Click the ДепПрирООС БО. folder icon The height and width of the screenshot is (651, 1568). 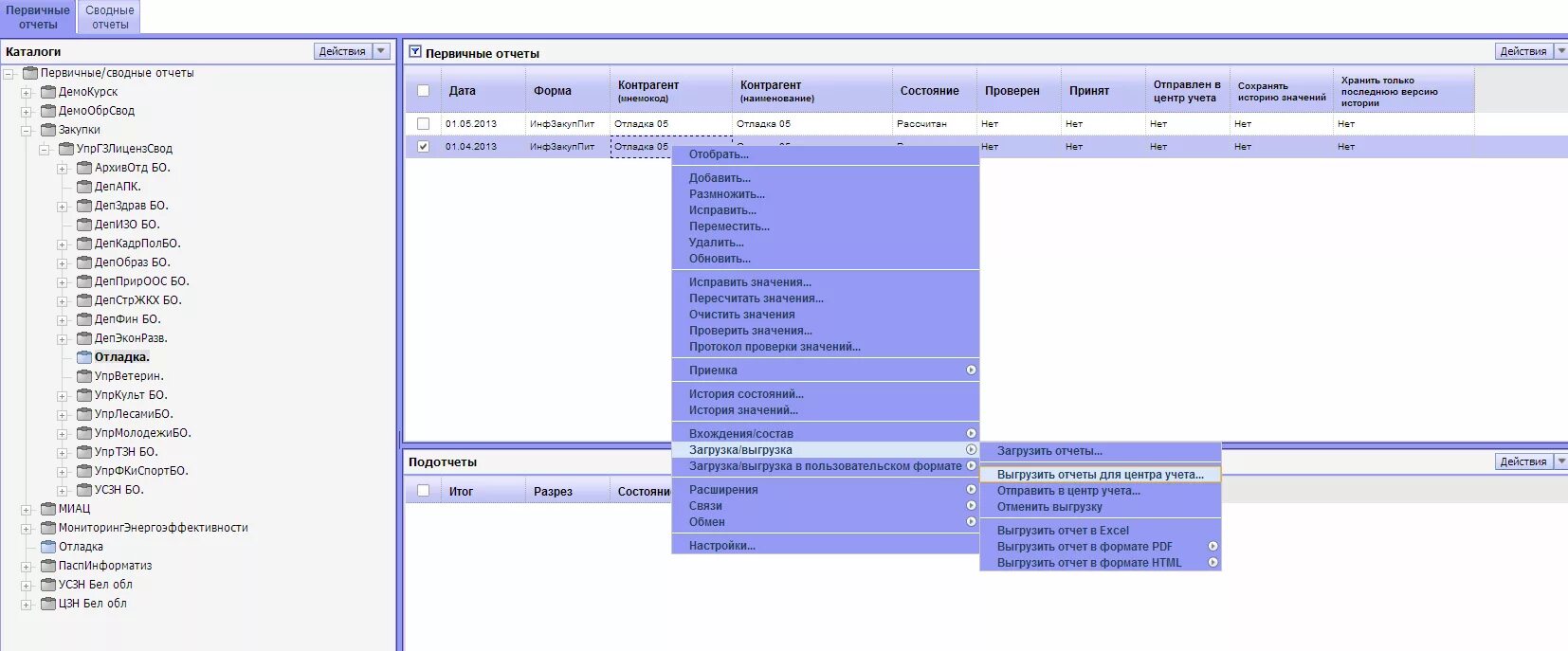[x=84, y=281]
